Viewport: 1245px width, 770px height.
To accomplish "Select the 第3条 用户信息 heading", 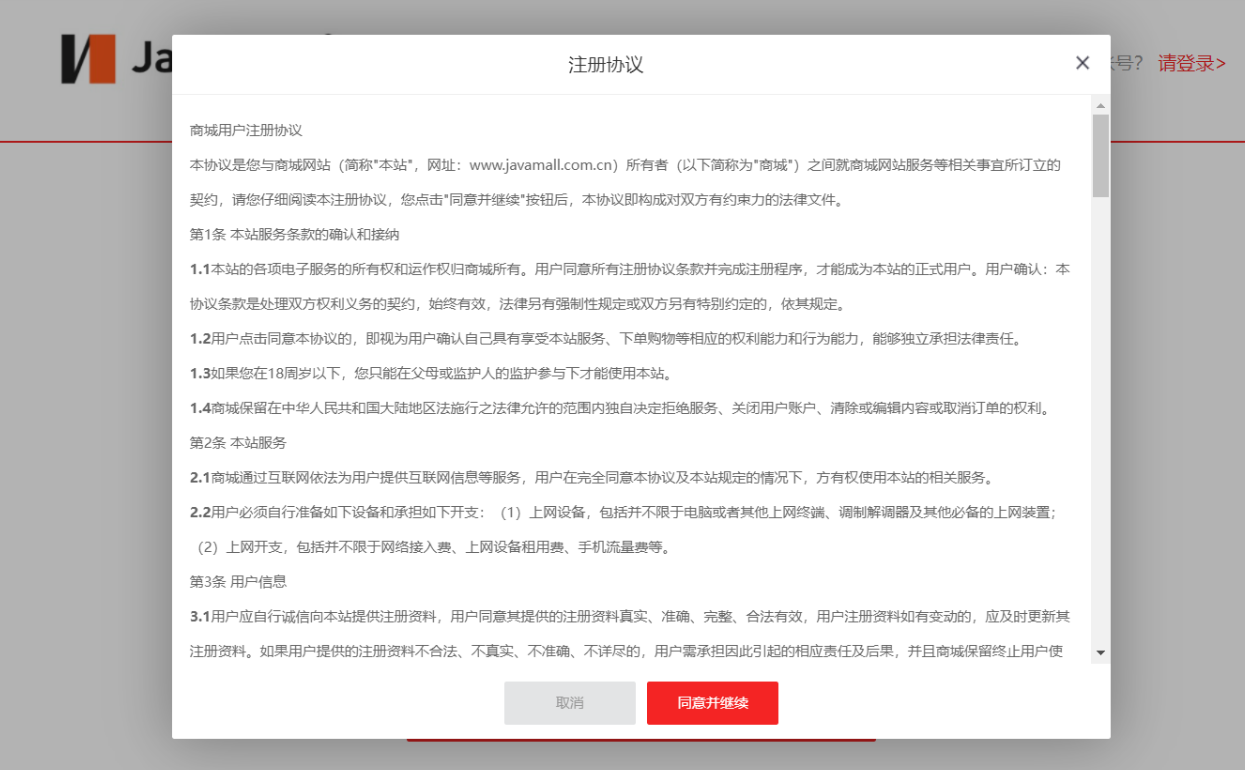I will point(238,582).
